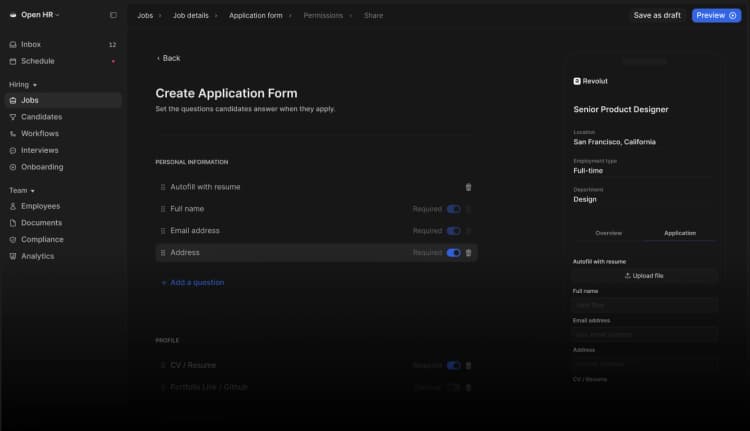The height and width of the screenshot is (431, 750).
Task: Click the Schedule calendar icon
Action: (x=13, y=61)
